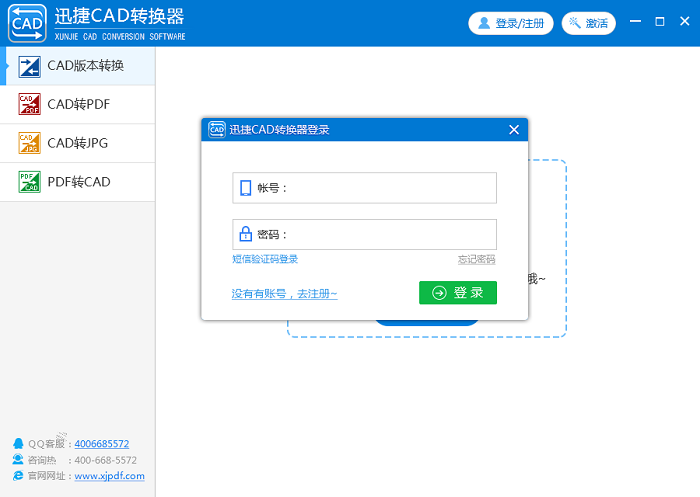Viewport: 700px width, 497px height.
Task: Click the 激活 activation button
Action: click(588, 23)
